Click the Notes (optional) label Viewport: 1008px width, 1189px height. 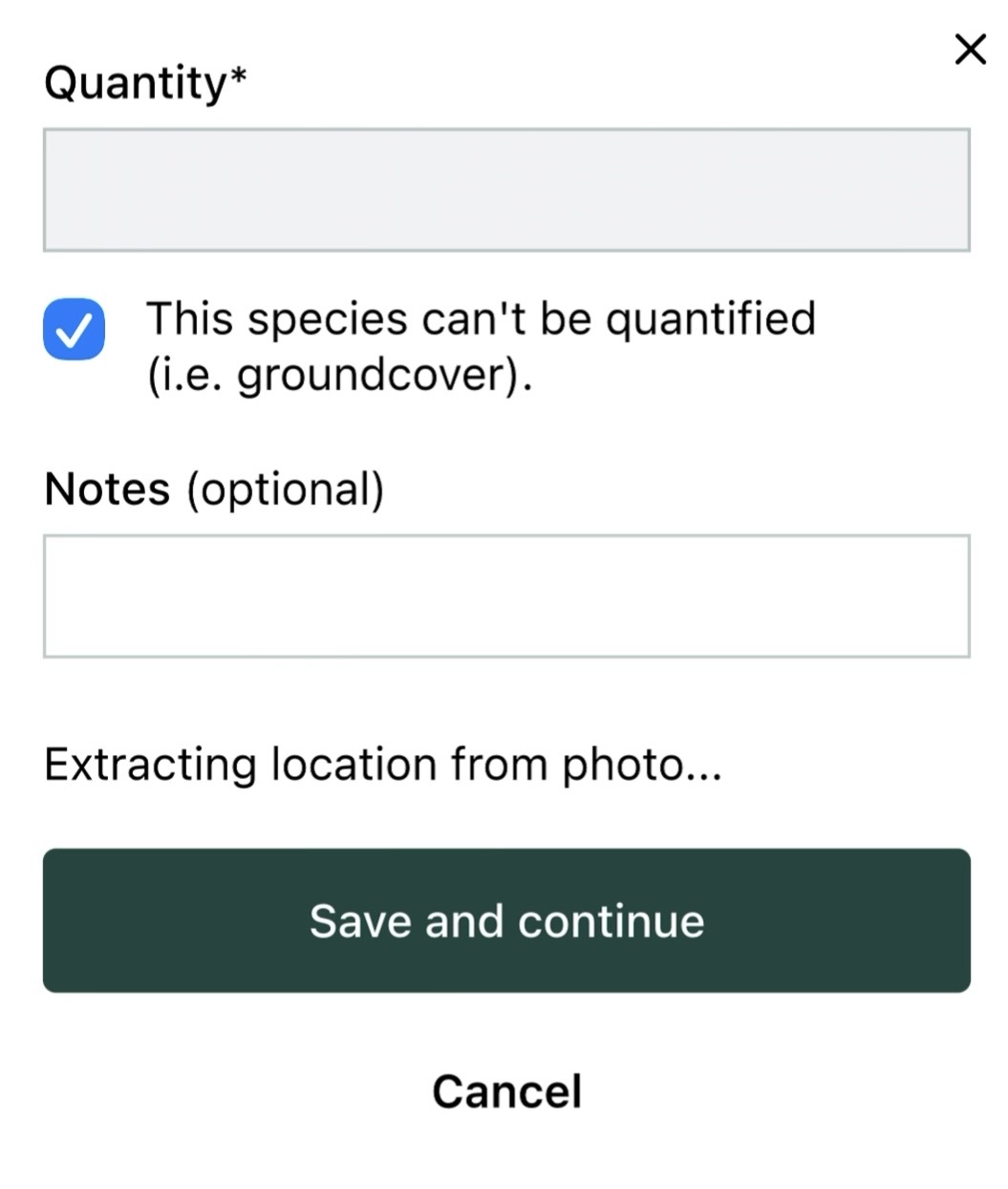(x=214, y=489)
